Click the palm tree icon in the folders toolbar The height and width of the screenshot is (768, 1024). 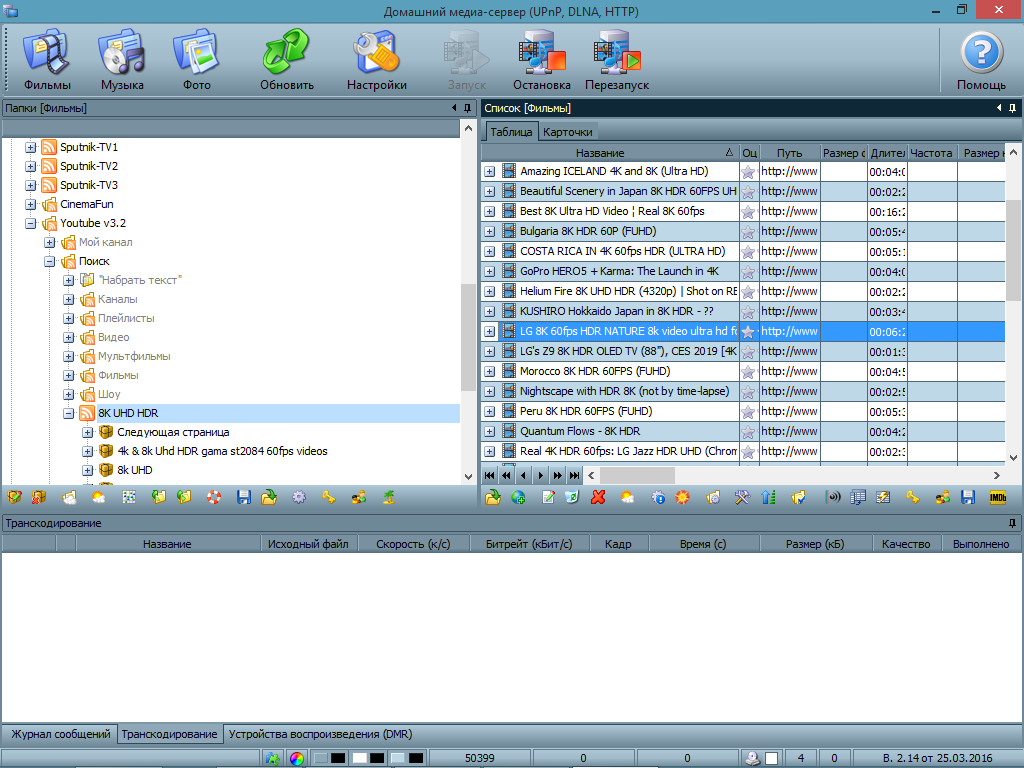click(389, 497)
